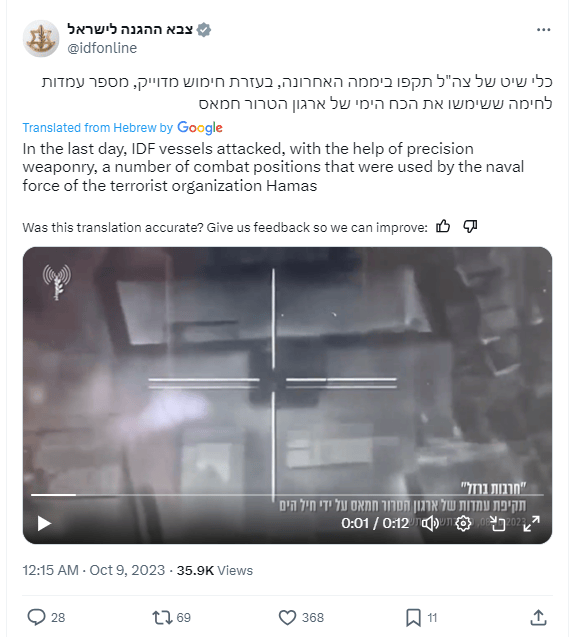Open the three-dot more options menu
This screenshot has height=637, width=570.
click(543, 30)
